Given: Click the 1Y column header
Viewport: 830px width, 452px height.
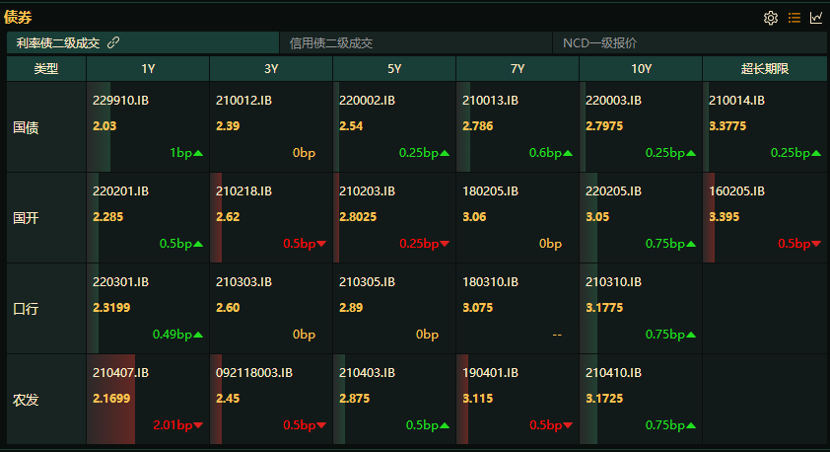Looking at the screenshot, I should [148, 69].
